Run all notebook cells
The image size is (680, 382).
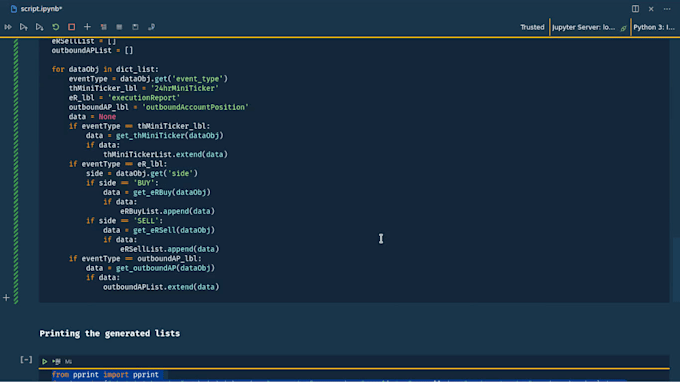tap(8, 27)
